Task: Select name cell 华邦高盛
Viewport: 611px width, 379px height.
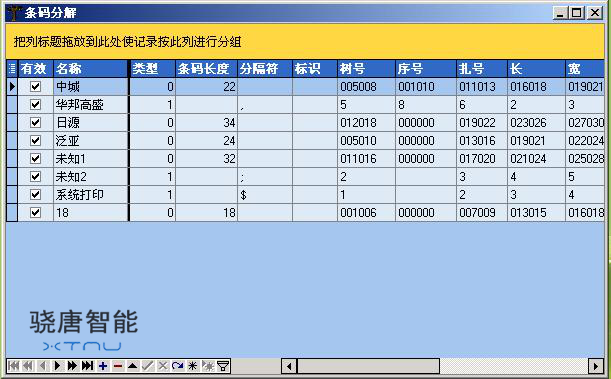Action: [91, 104]
